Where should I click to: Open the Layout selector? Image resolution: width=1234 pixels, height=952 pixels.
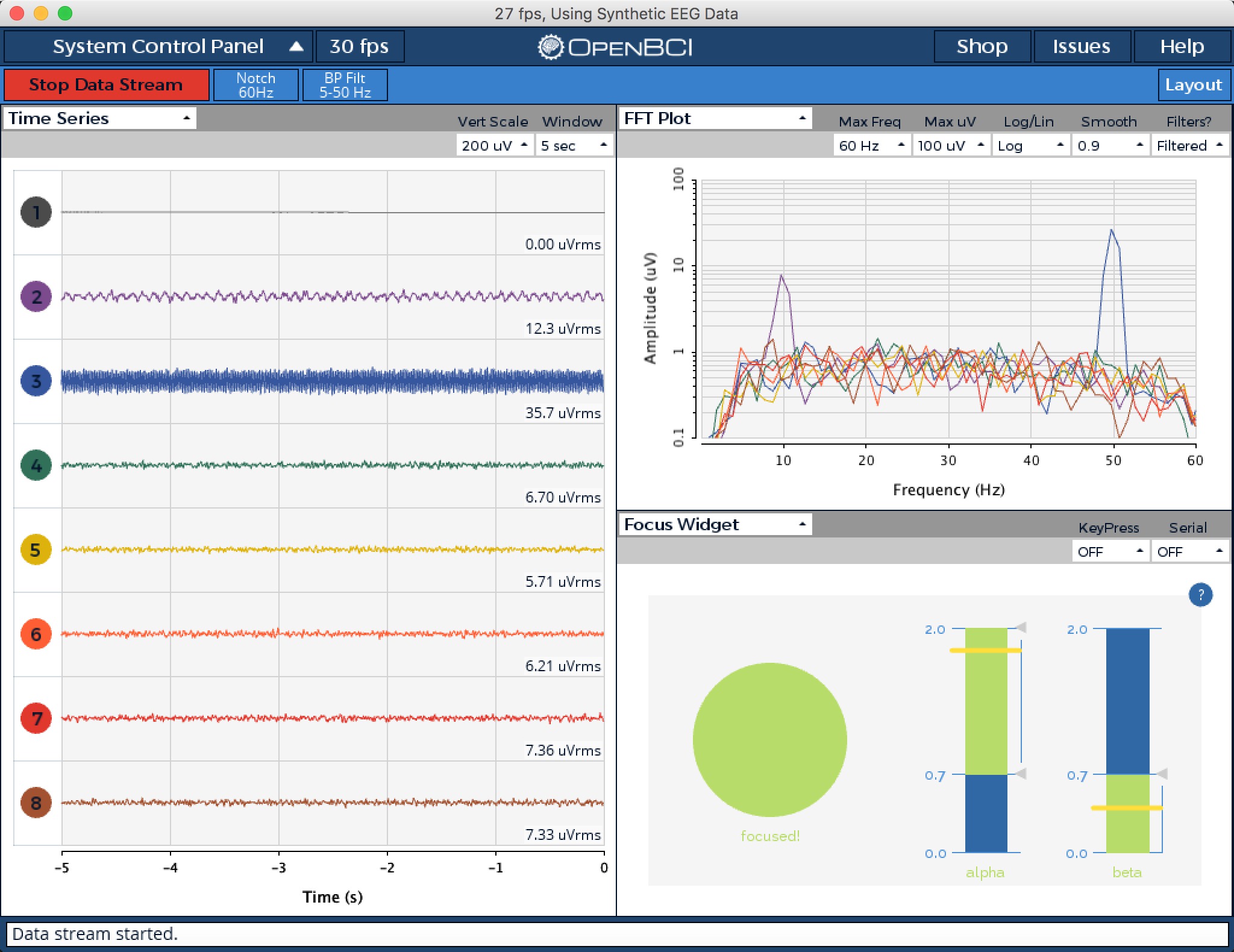(1194, 84)
